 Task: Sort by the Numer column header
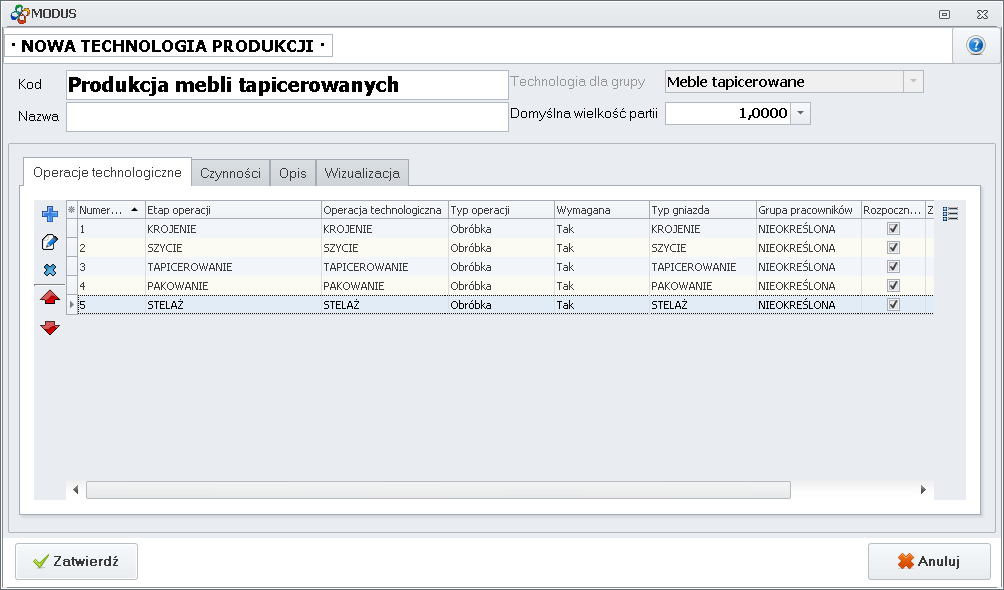coord(103,210)
